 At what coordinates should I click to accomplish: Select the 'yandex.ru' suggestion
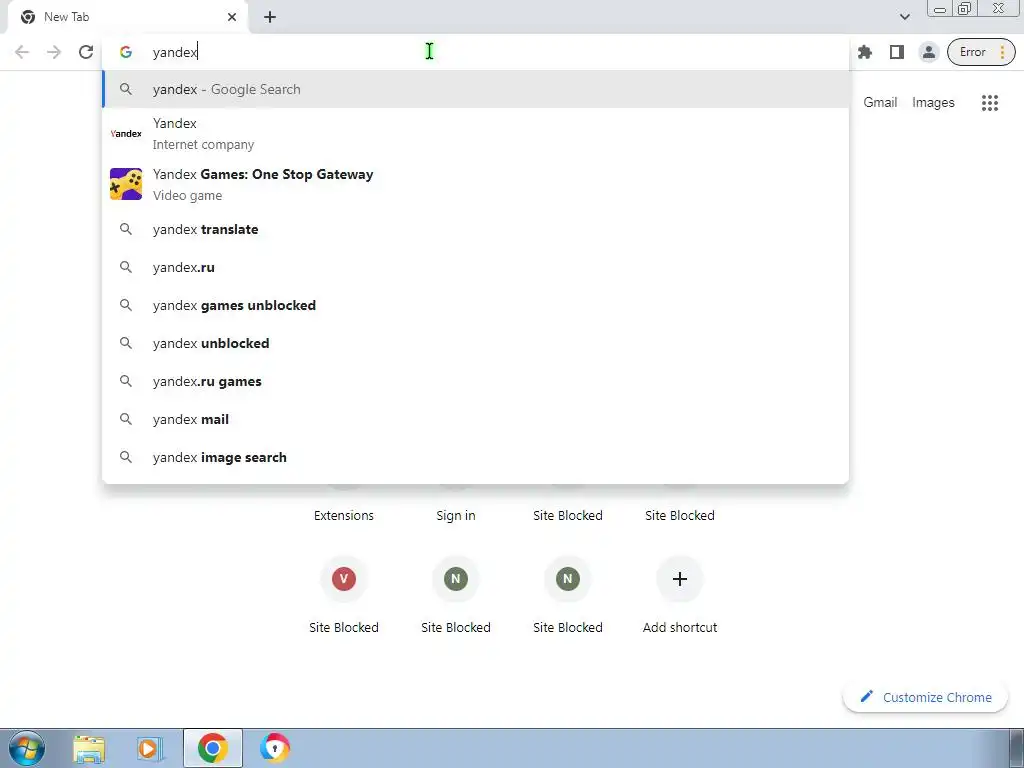click(475, 267)
